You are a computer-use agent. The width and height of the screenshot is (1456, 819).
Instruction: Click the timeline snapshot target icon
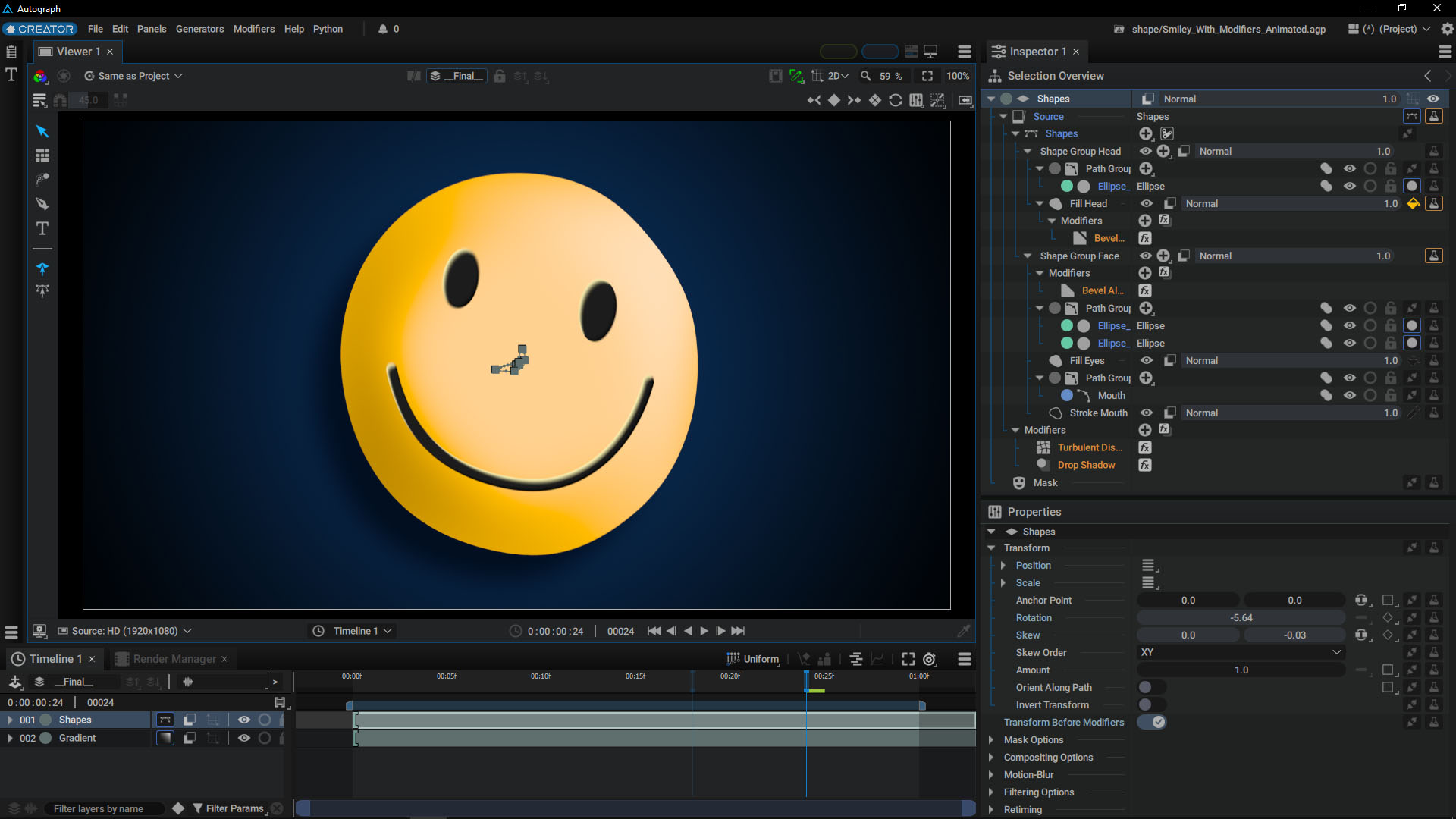930,659
